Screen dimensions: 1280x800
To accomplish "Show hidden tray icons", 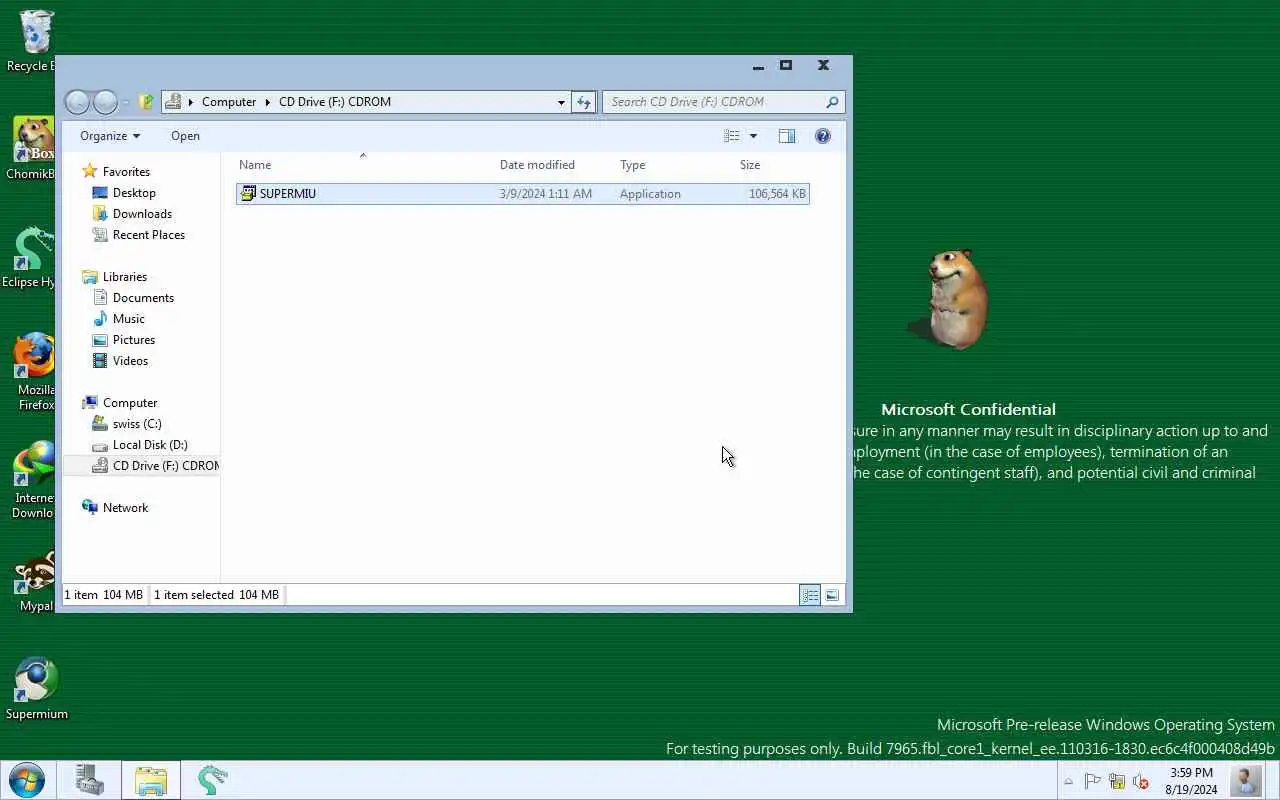I will coord(1069,782).
